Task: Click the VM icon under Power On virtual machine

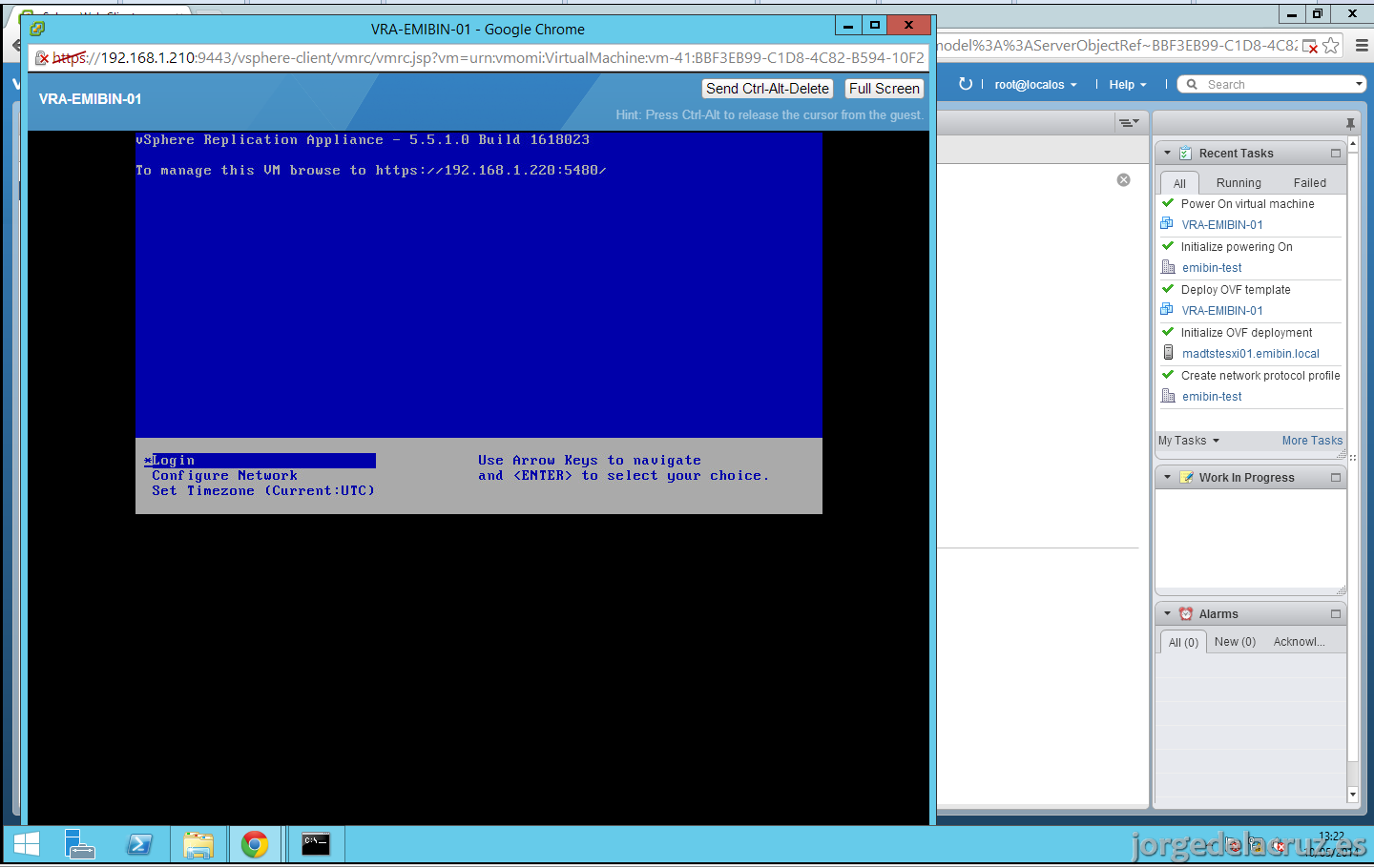Action: (x=1167, y=224)
